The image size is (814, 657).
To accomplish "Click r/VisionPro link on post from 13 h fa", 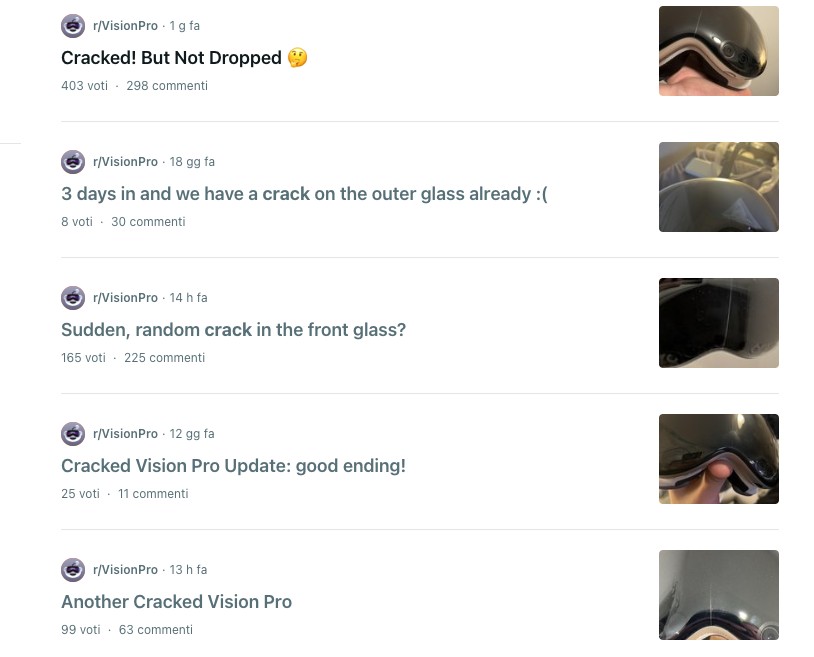I will tap(125, 570).
